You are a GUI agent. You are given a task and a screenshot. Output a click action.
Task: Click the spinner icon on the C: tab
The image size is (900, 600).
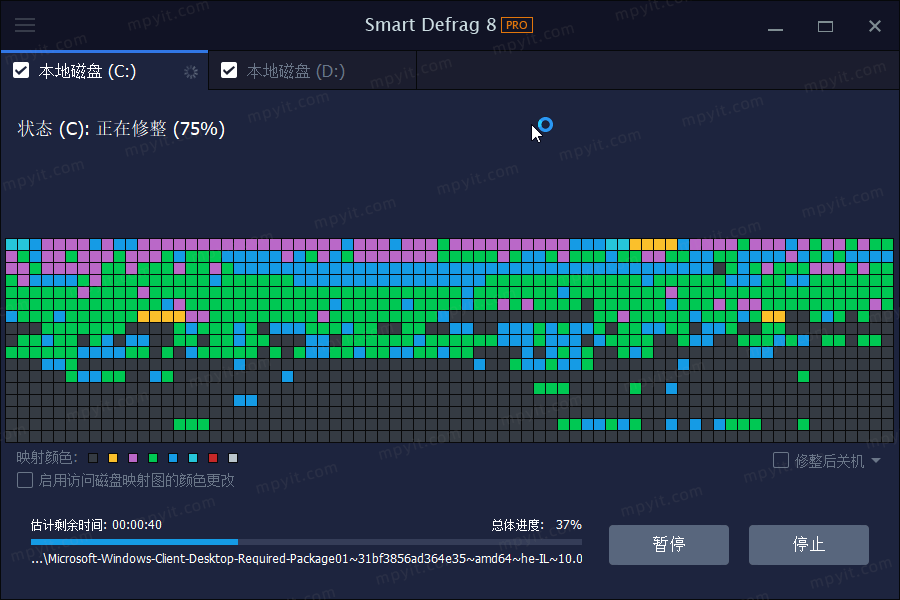pyautogui.click(x=191, y=72)
